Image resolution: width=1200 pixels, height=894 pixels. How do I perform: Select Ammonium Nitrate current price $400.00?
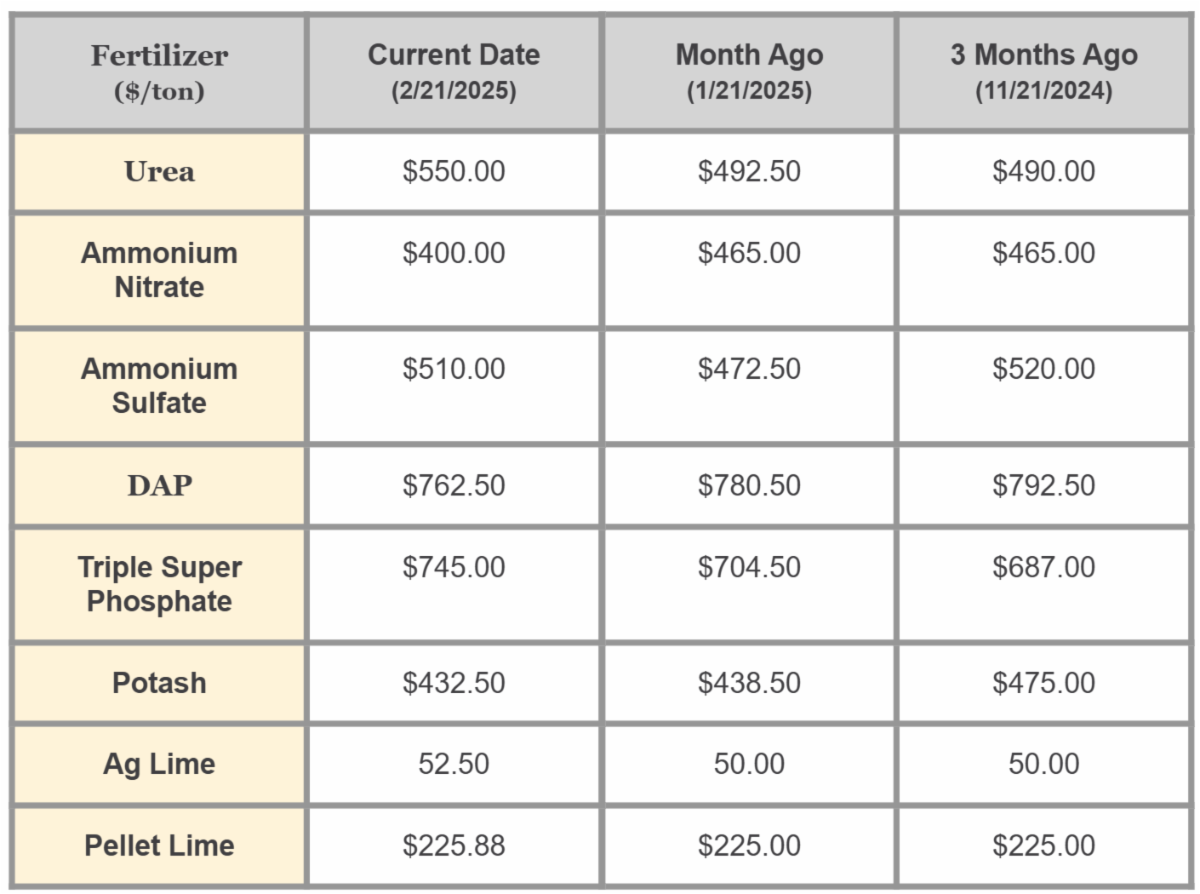[453, 253]
